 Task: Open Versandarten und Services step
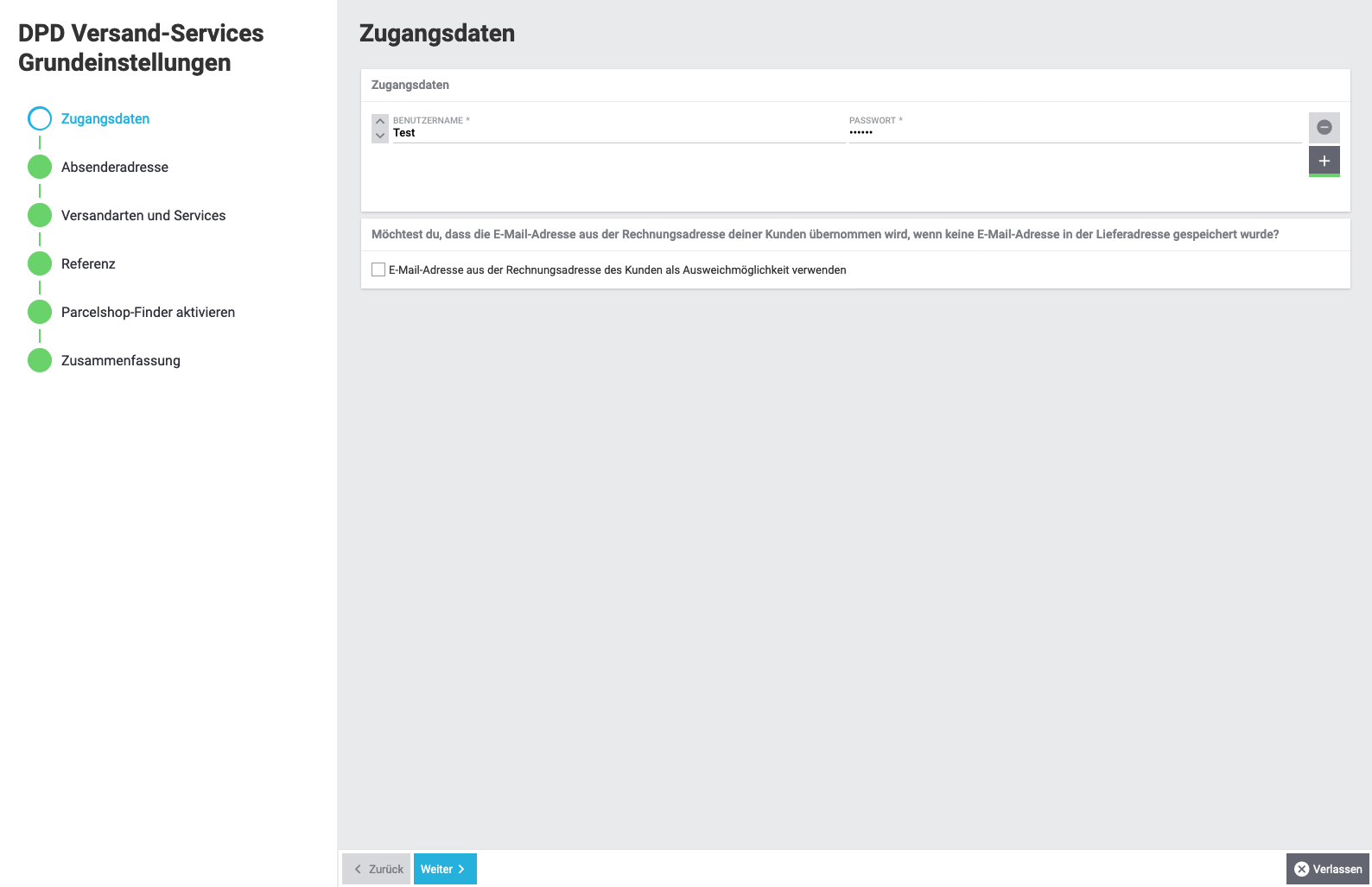click(x=143, y=215)
